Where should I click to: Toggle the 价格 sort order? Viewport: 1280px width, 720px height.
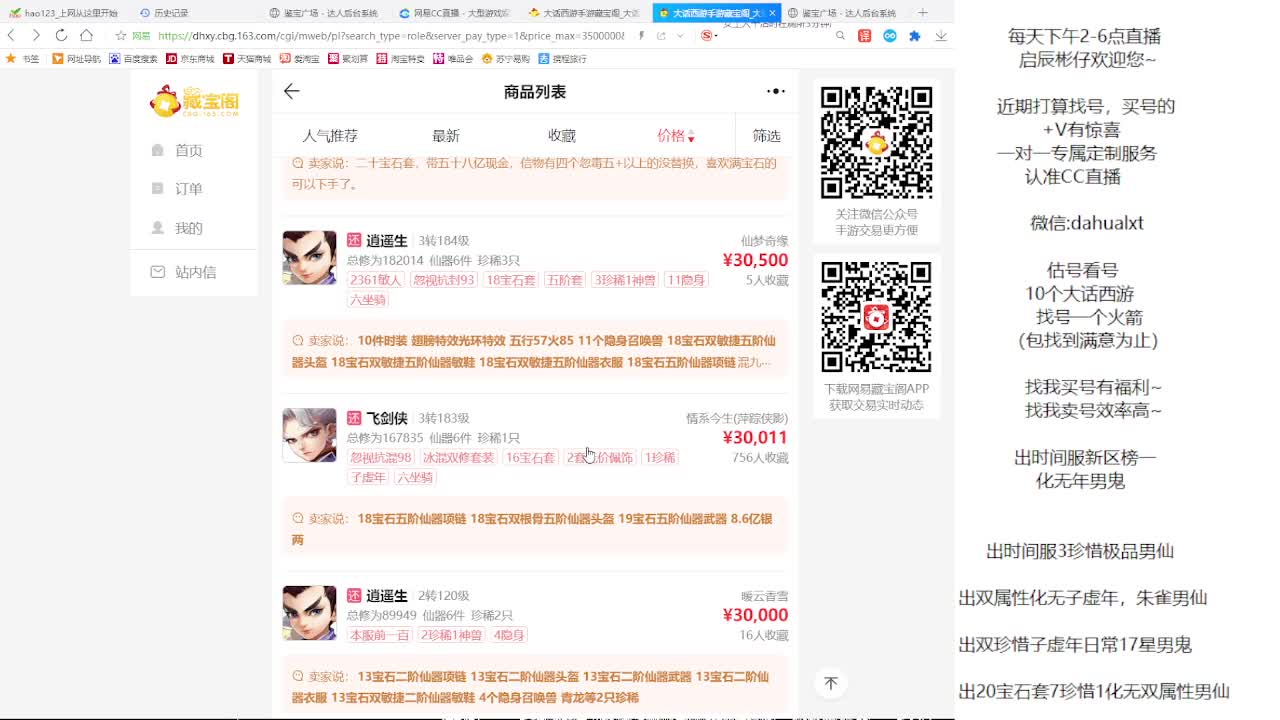pos(676,136)
